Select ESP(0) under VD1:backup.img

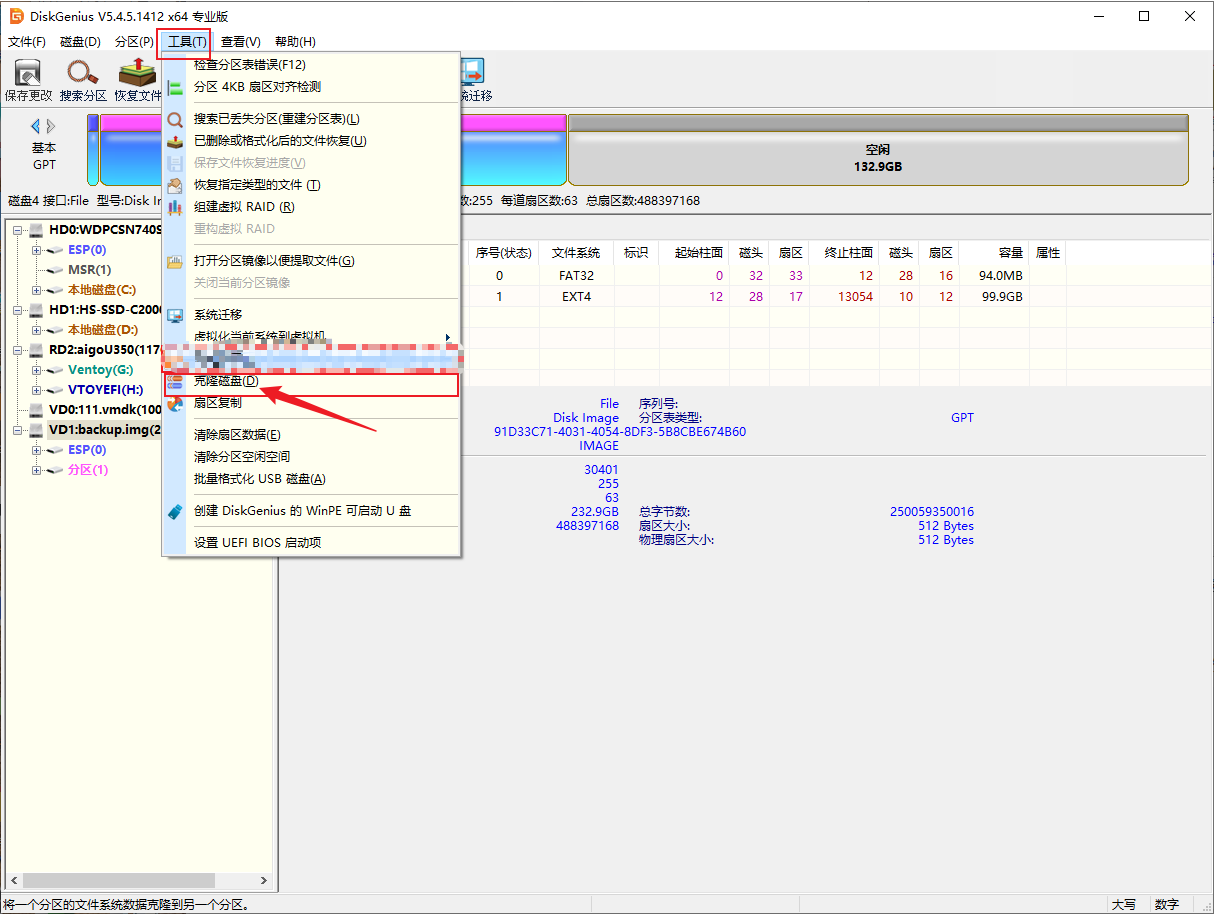[x=87, y=450]
